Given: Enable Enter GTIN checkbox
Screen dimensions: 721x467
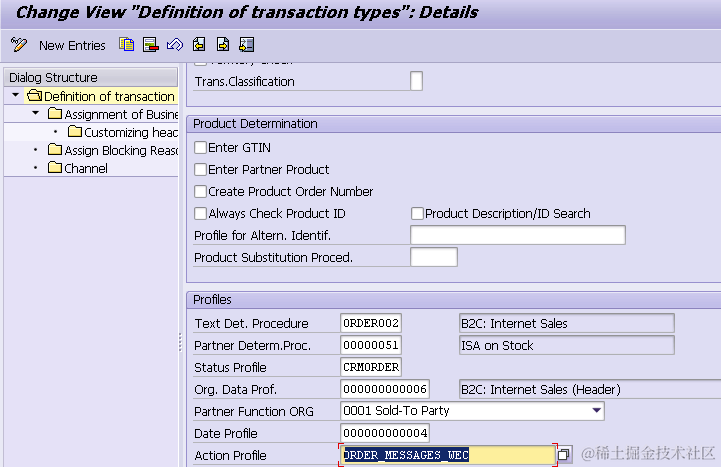Looking at the screenshot, I should [200, 148].
